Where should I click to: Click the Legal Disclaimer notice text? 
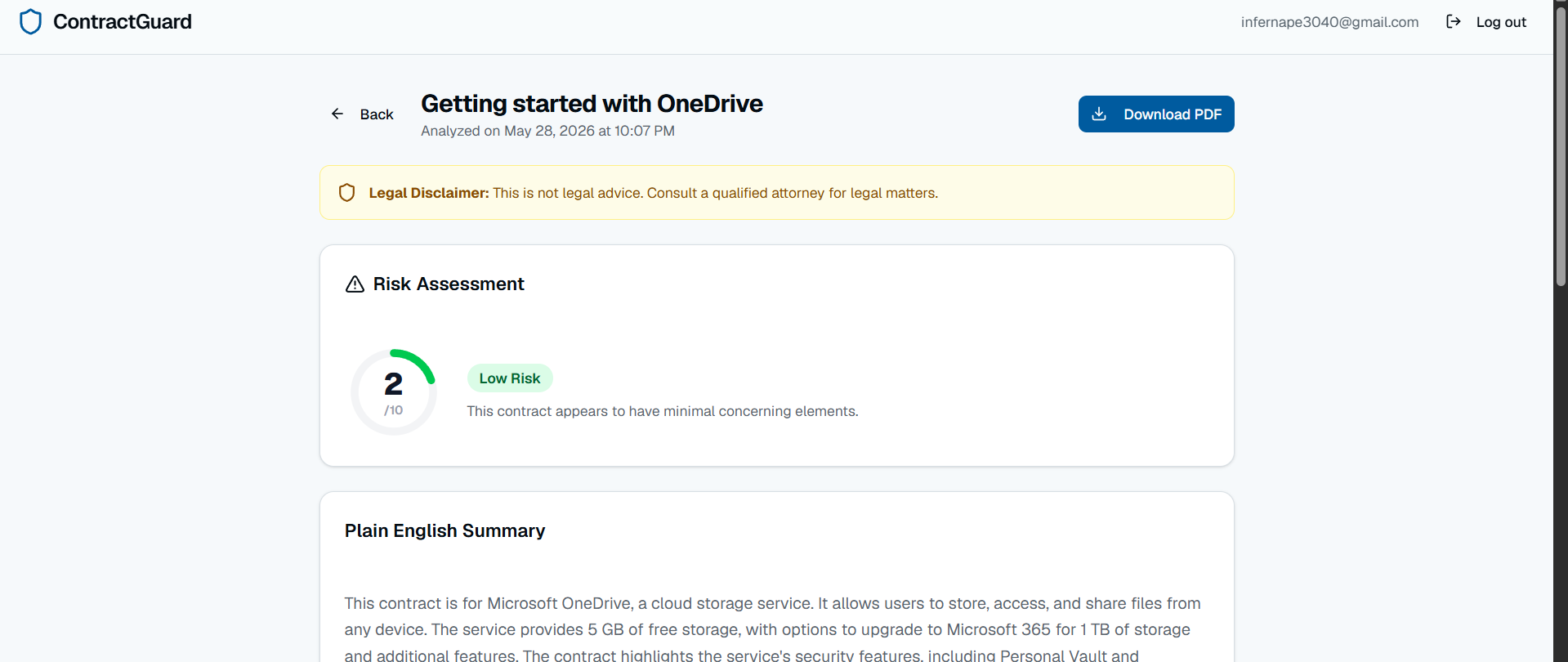[653, 193]
